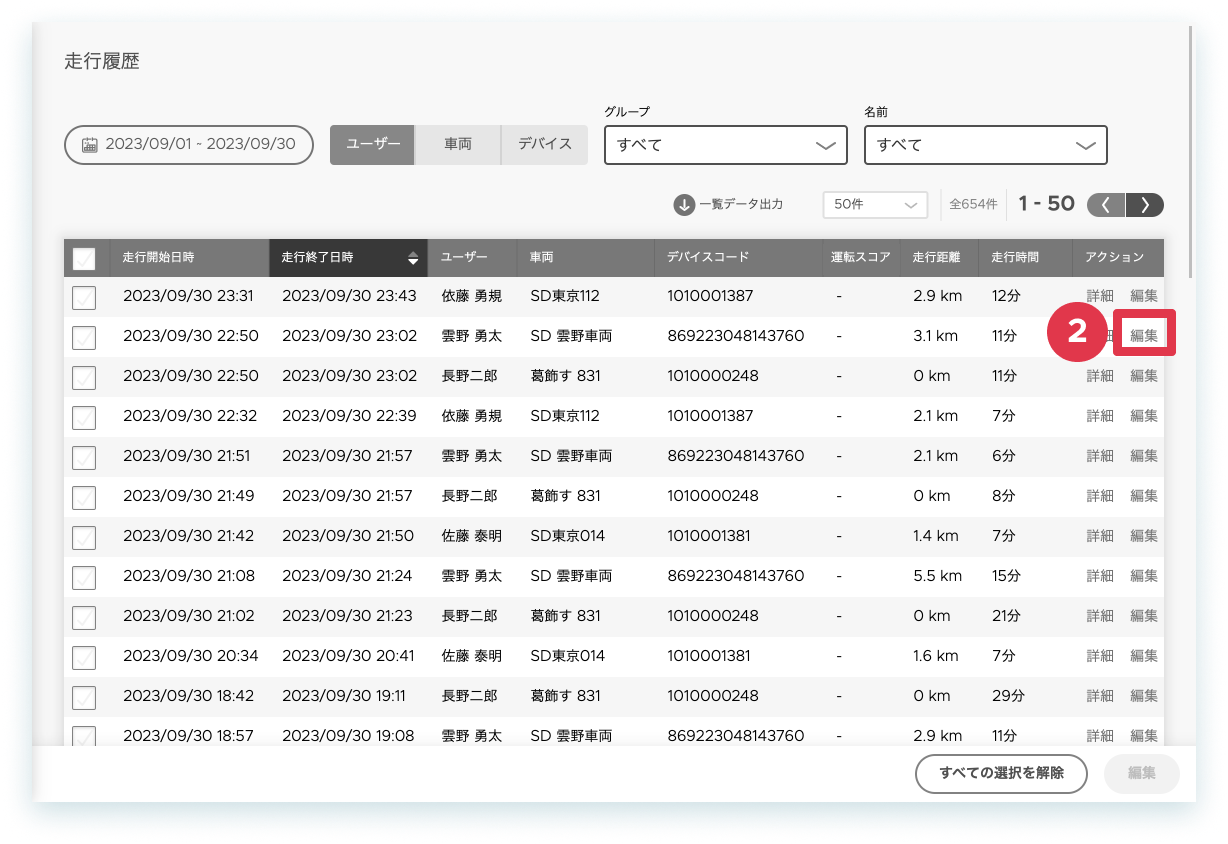Check the row starting 2023/09/30 20:34
Image resolution: width=1228 pixels, height=844 pixels.
pyautogui.click(x=84, y=657)
